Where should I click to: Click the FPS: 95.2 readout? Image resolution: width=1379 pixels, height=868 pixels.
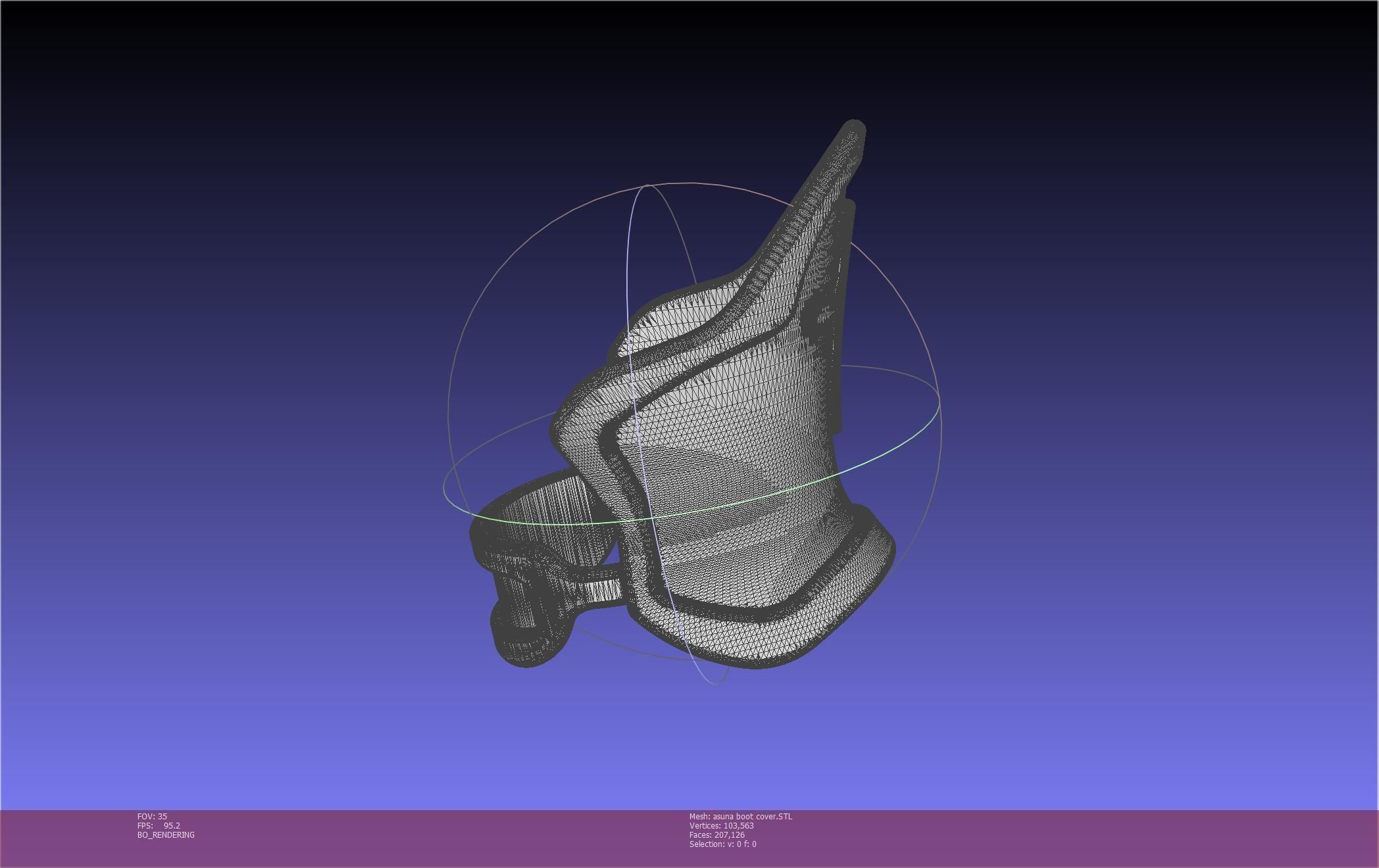(x=159, y=825)
